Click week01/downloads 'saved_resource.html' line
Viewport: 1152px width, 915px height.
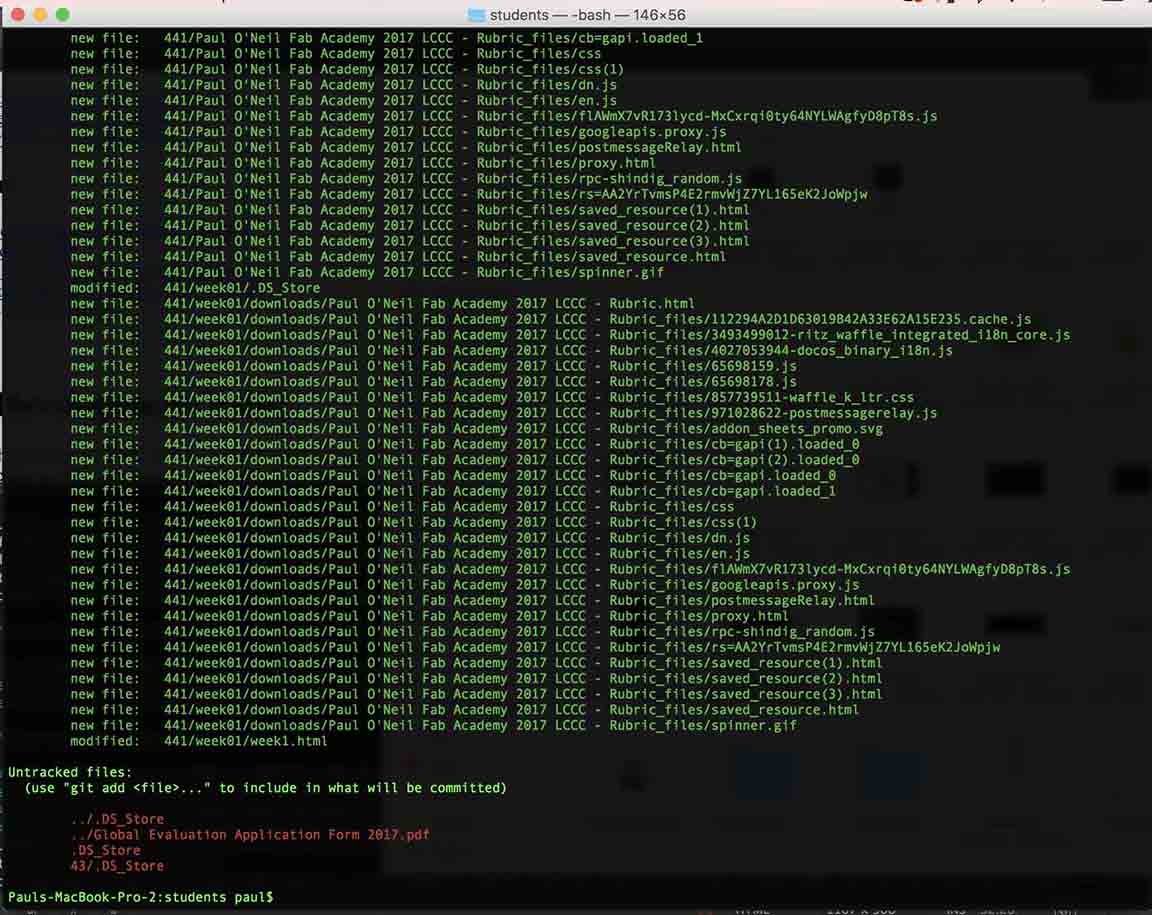click(464, 710)
